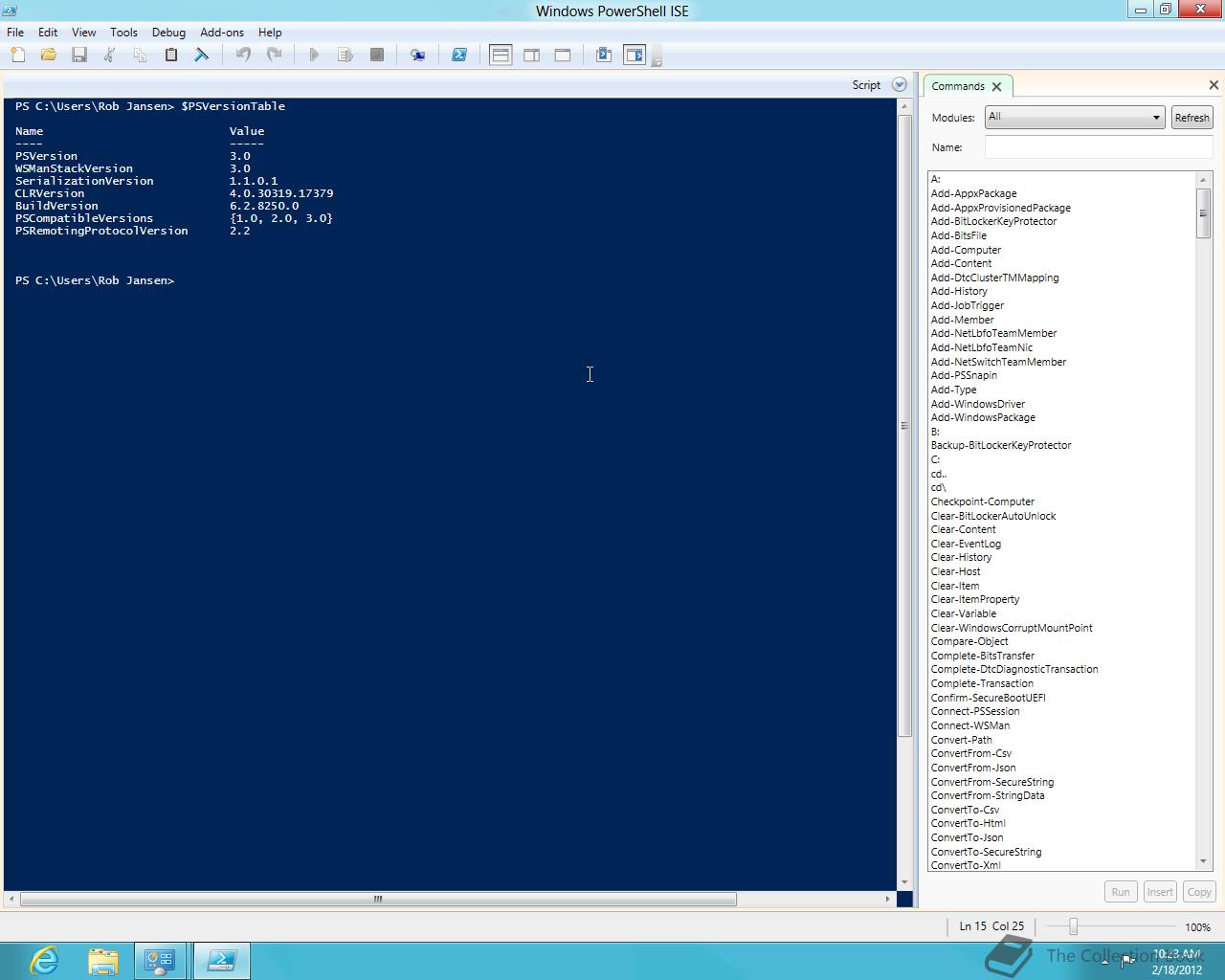Click the Run button in Commands pane
This screenshot has width=1225, height=980.
[1121, 892]
